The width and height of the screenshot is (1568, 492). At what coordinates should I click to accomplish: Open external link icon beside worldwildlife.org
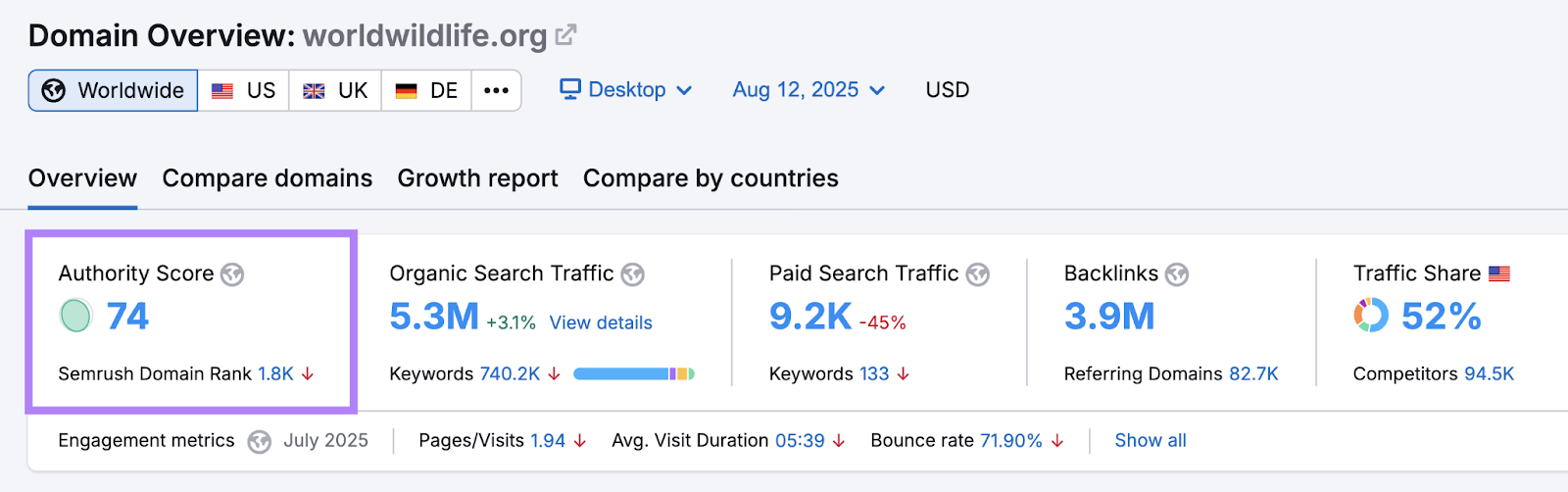click(x=565, y=35)
